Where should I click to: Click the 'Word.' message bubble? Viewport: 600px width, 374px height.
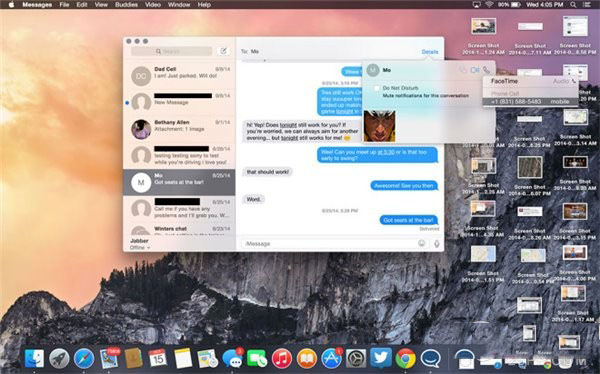click(x=253, y=199)
